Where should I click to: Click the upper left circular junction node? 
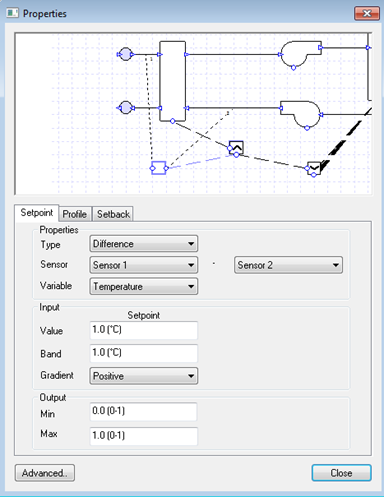click(126, 54)
